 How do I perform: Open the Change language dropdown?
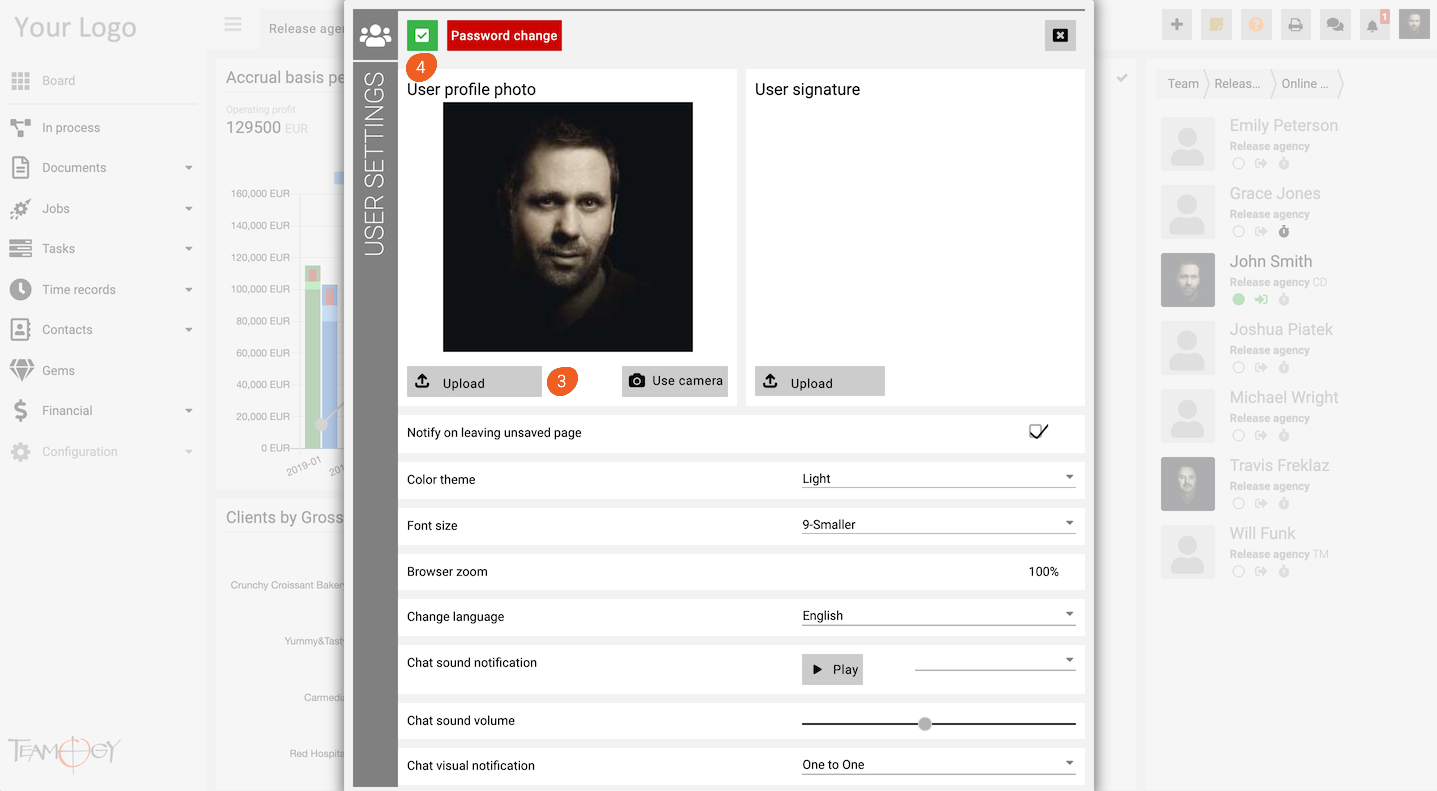click(x=938, y=615)
